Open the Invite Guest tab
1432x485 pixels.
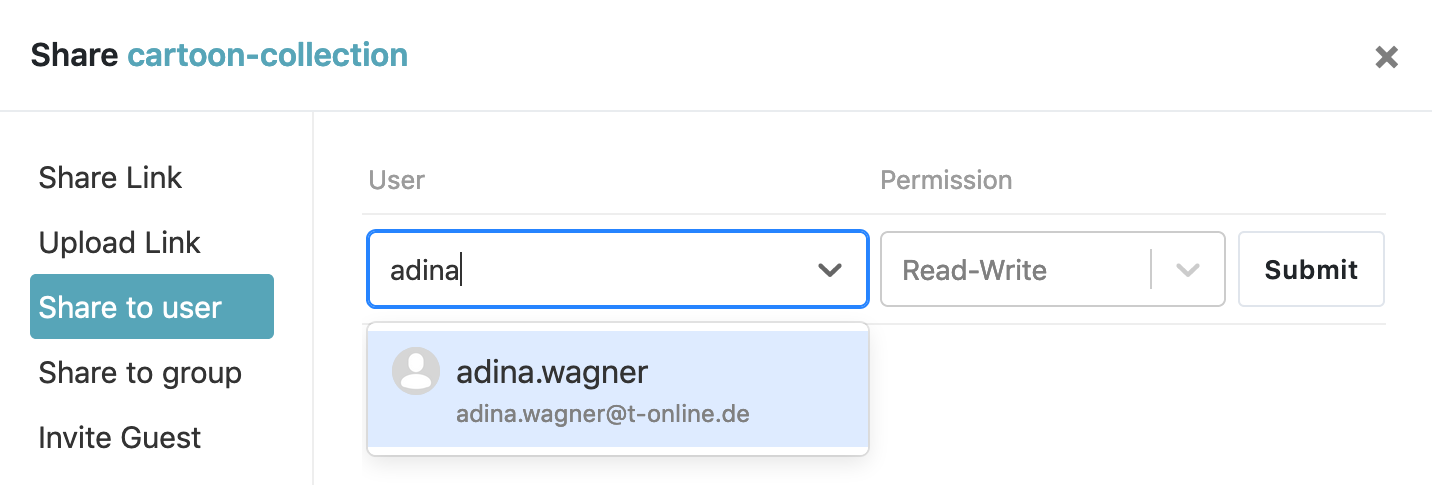tap(120, 438)
